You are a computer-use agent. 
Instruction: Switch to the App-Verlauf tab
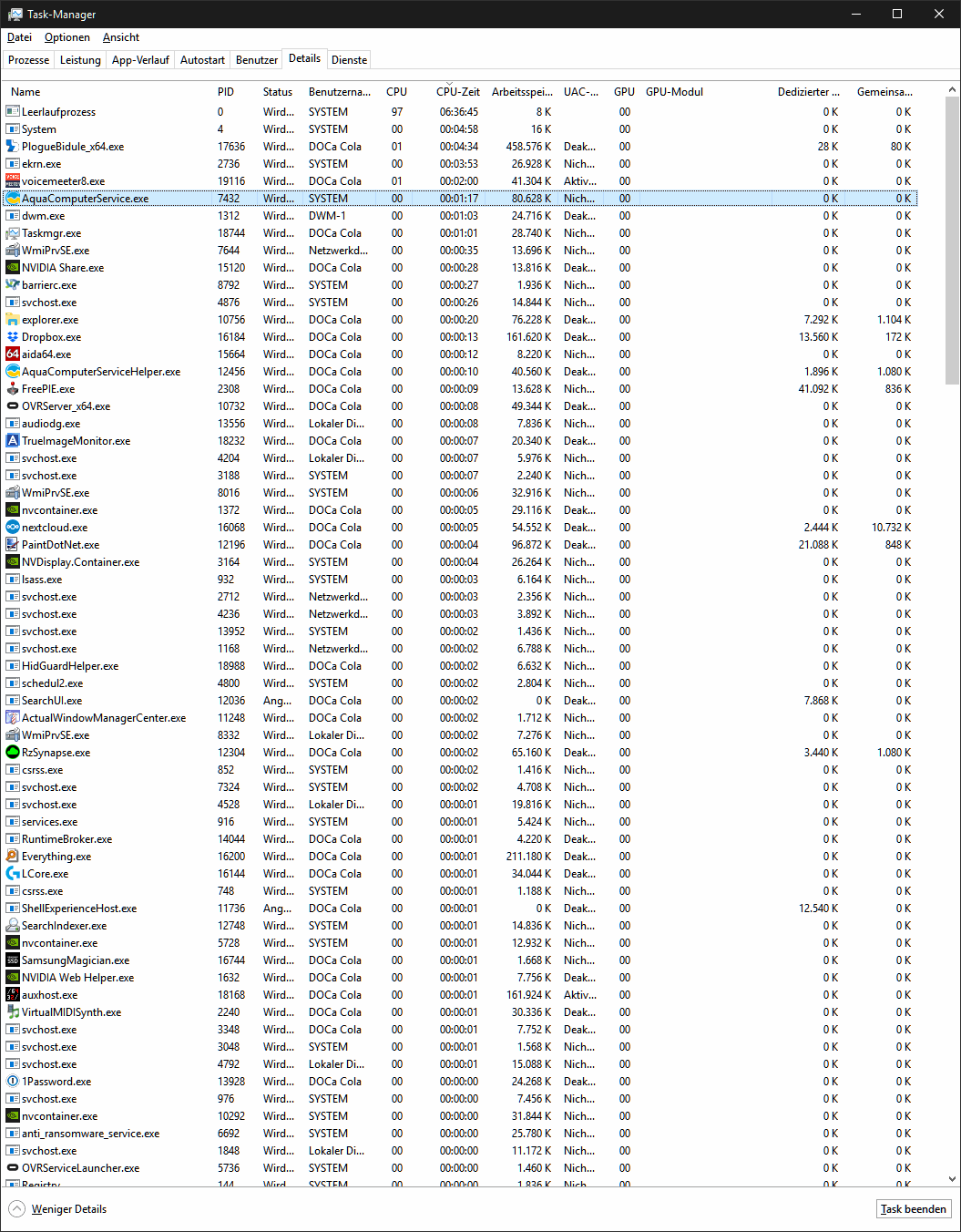[x=140, y=60]
